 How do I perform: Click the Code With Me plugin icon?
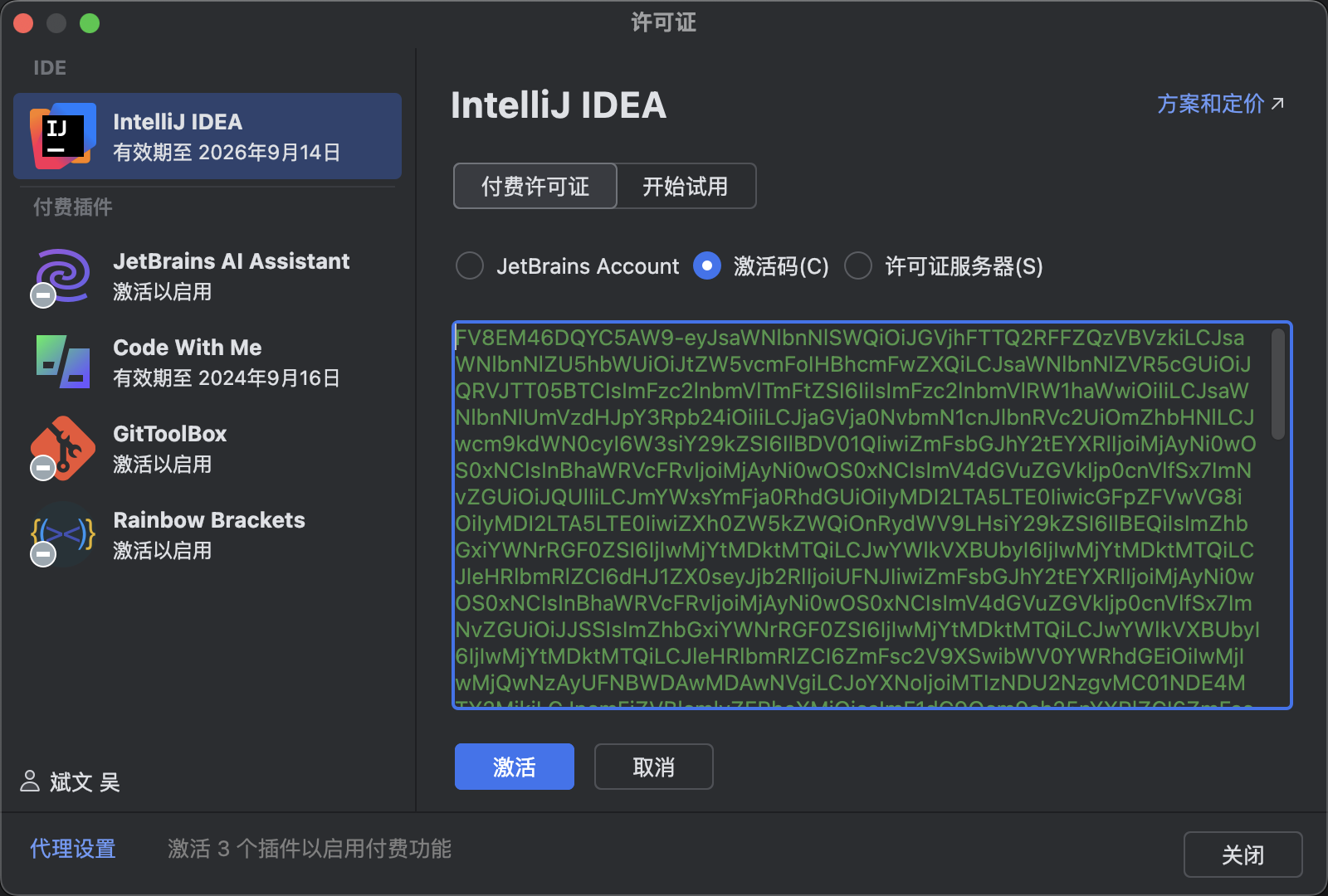point(63,362)
